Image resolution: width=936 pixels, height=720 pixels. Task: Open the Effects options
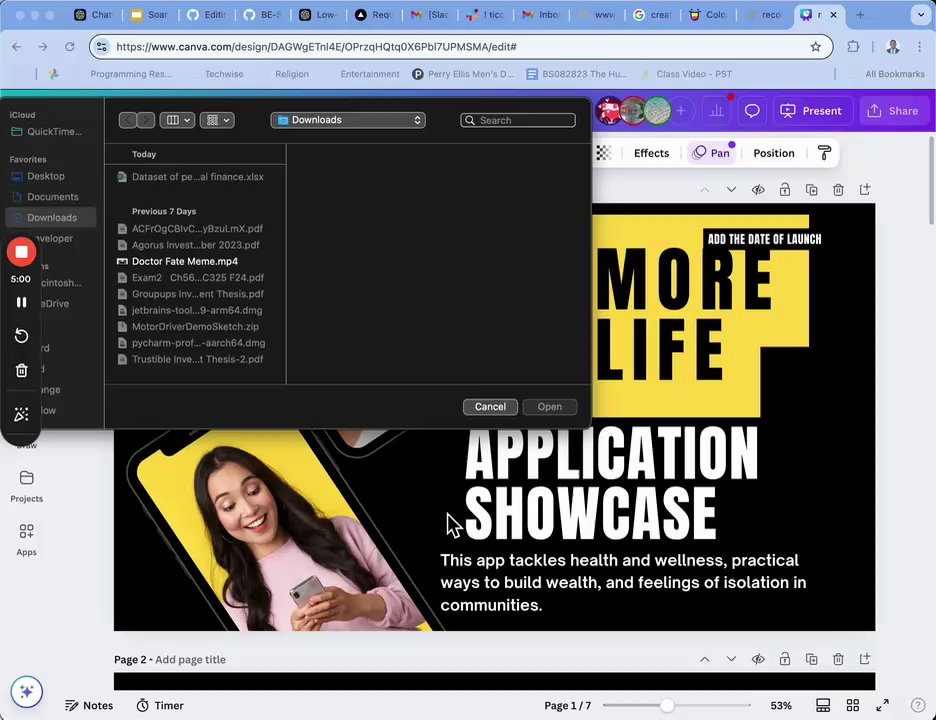pos(651,153)
